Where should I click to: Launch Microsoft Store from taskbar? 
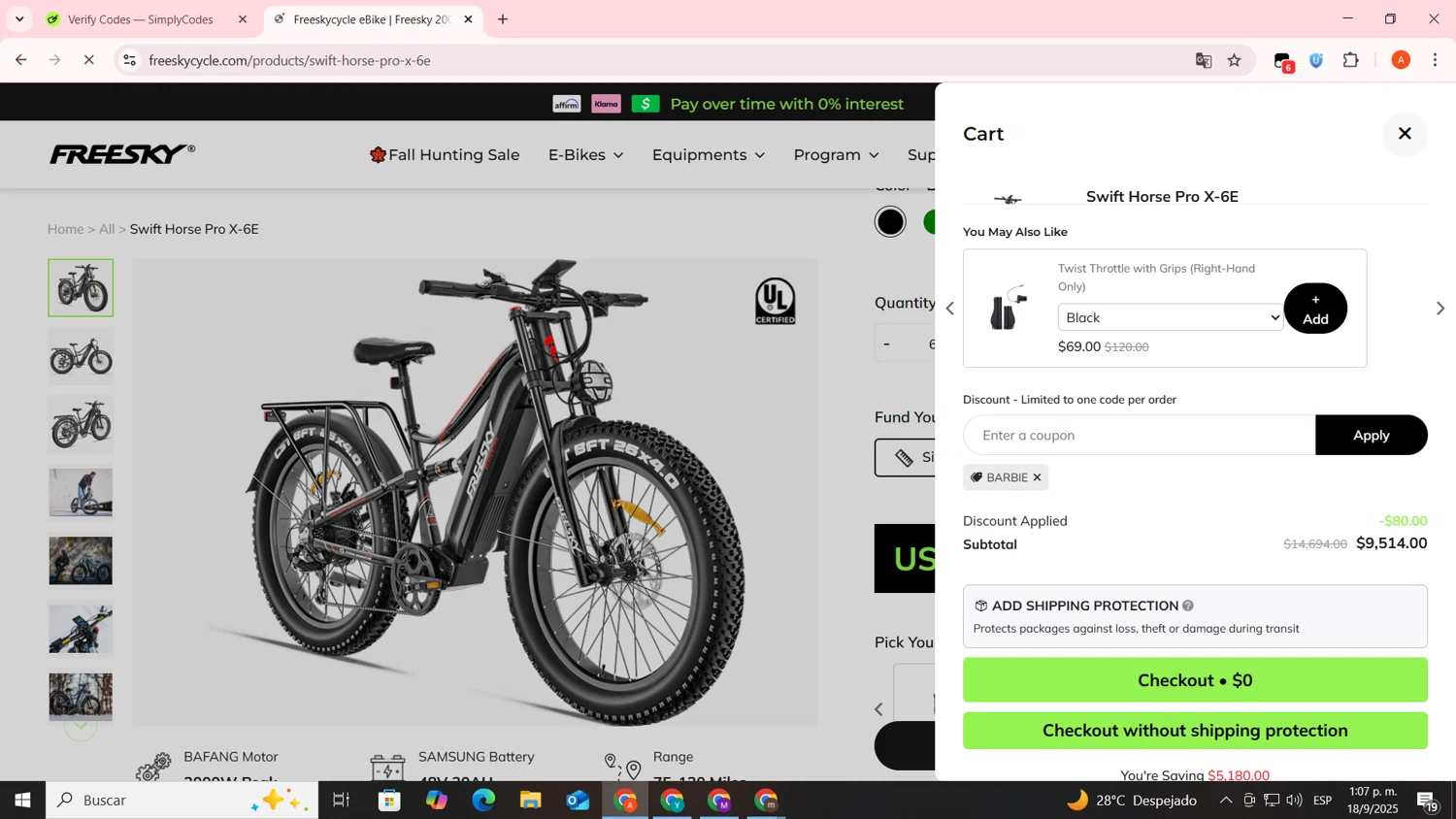pos(389,801)
